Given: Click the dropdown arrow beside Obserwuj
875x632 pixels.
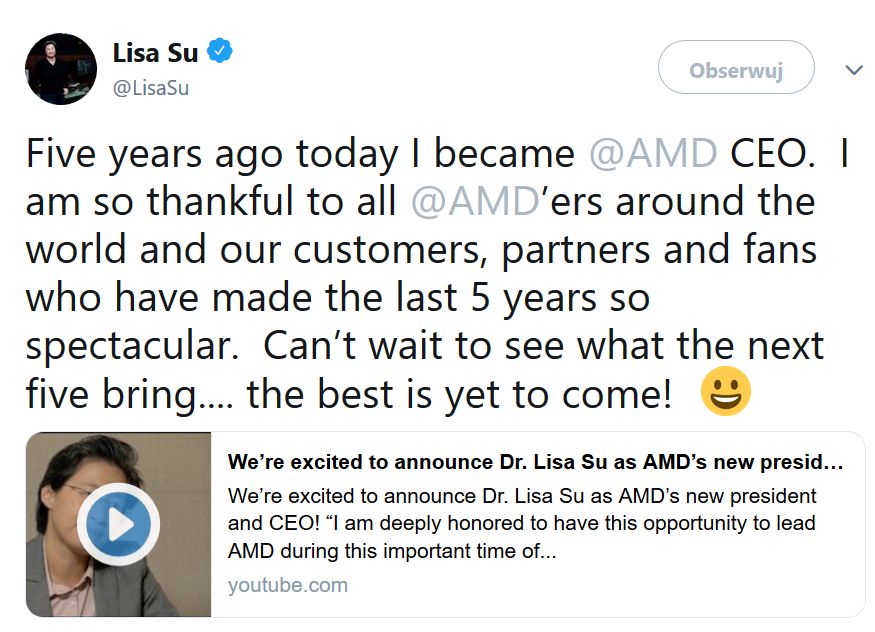Looking at the screenshot, I should point(853,70).
